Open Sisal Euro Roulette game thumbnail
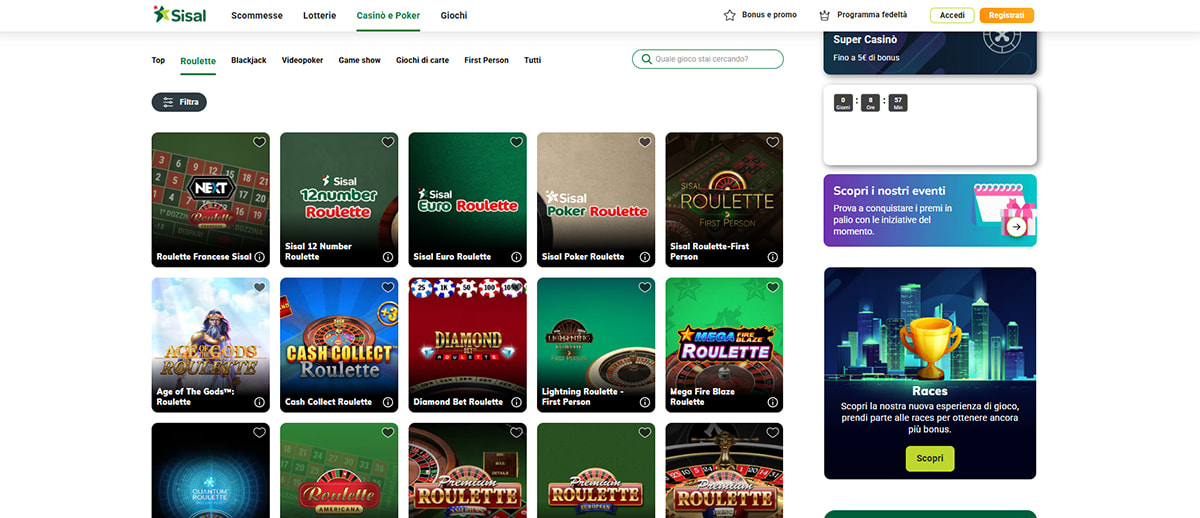This screenshot has height=518, width=1200. (468, 199)
